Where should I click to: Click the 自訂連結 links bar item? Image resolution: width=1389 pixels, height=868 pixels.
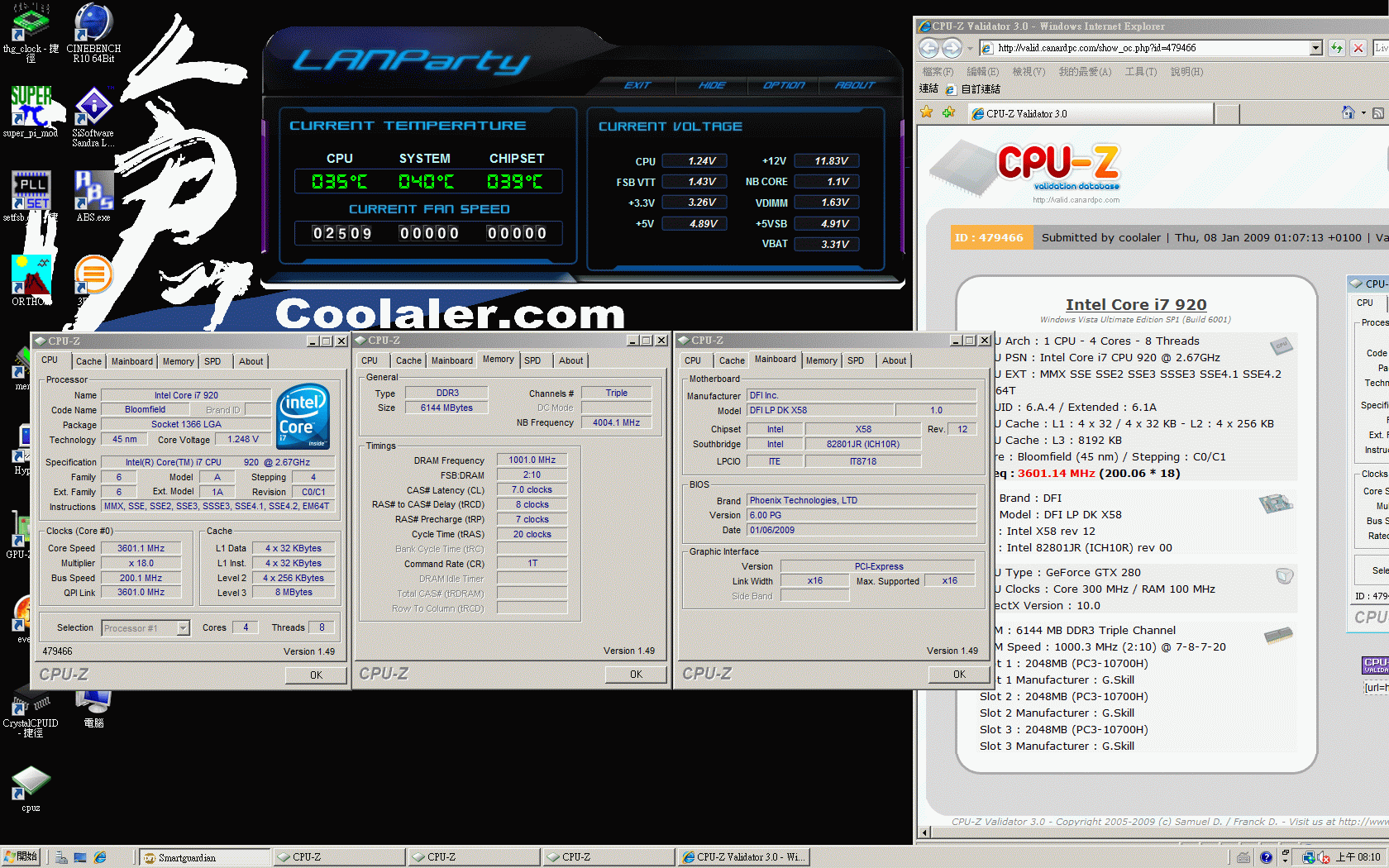point(973,89)
